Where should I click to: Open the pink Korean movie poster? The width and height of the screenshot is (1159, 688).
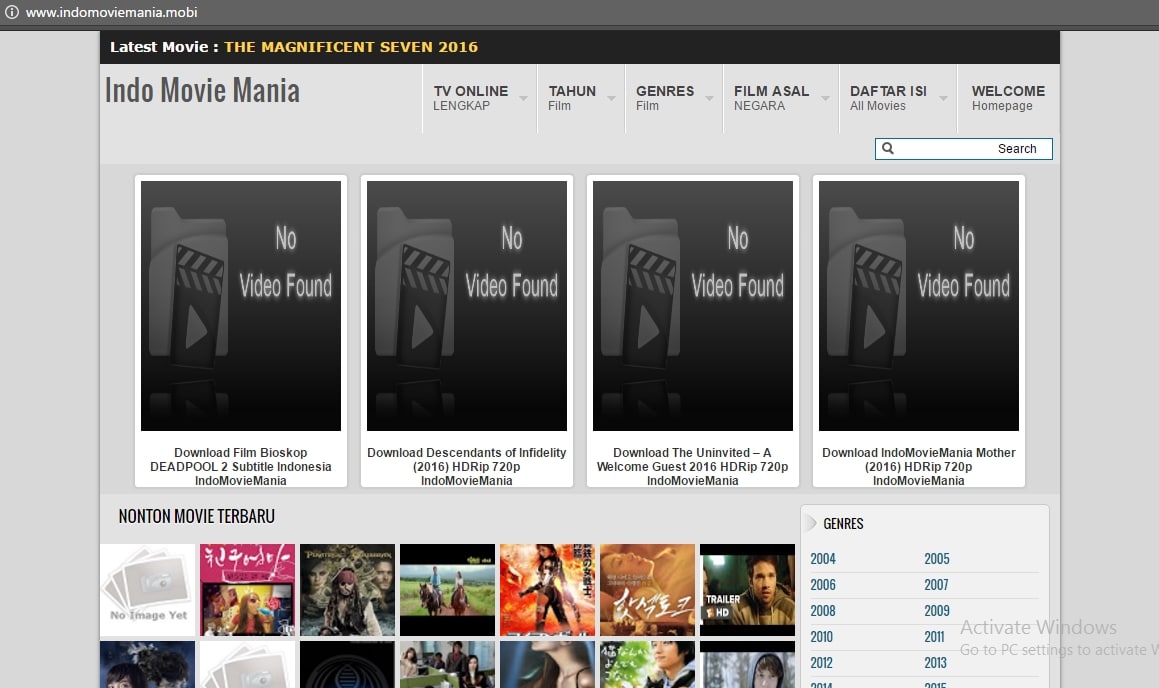point(248,590)
